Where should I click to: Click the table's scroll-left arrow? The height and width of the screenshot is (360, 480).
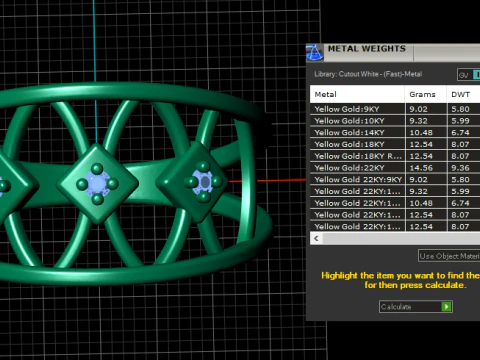coord(316,239)
